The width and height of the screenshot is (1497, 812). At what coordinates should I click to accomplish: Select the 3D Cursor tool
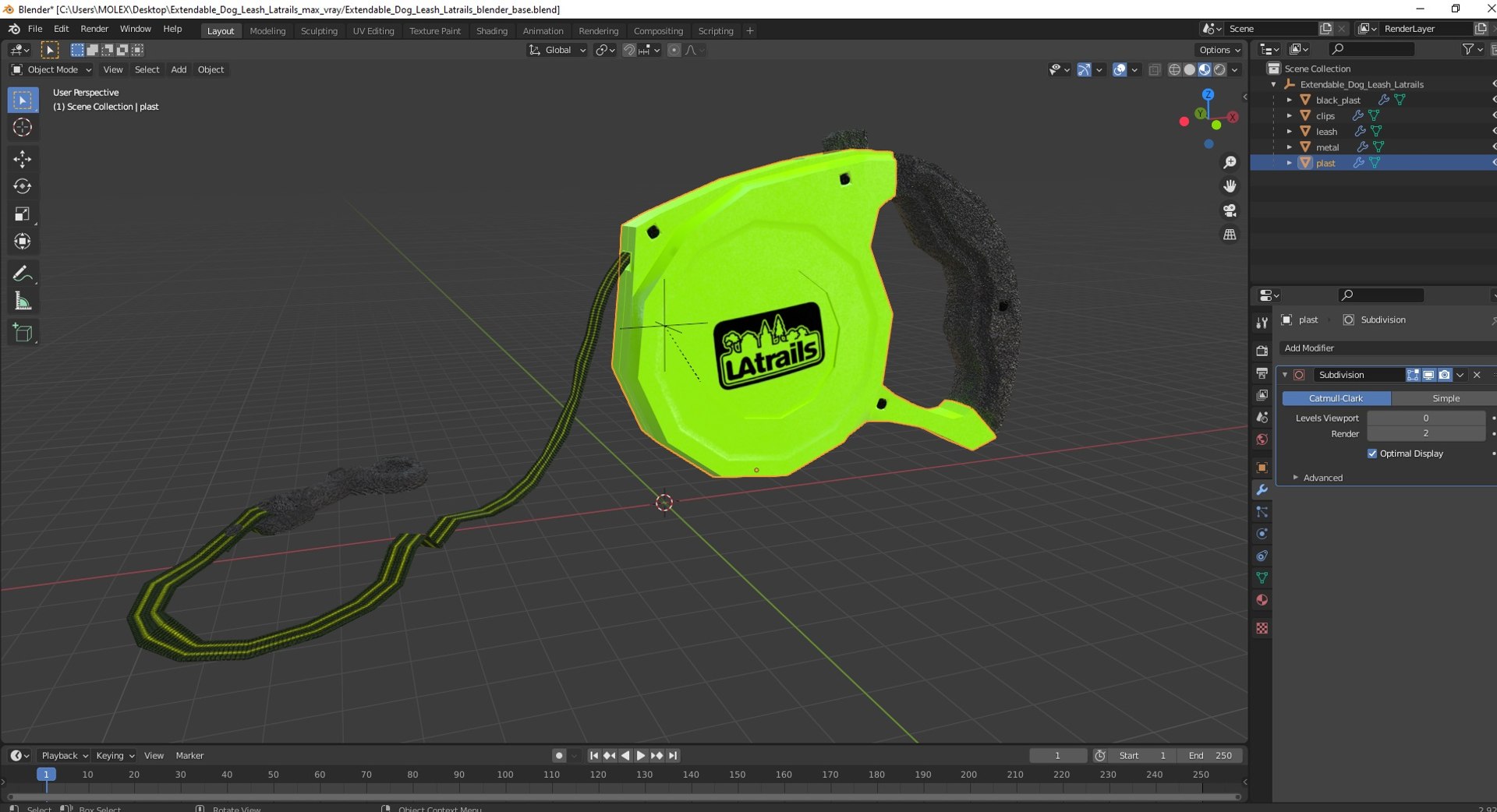tap(22, 128)
